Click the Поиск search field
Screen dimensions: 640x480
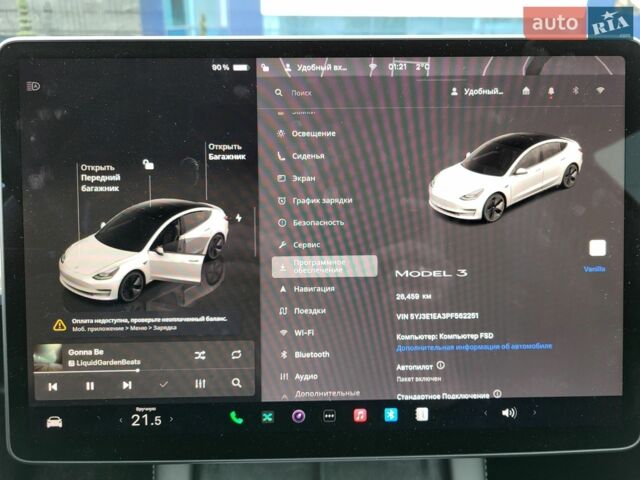(302, 93)
